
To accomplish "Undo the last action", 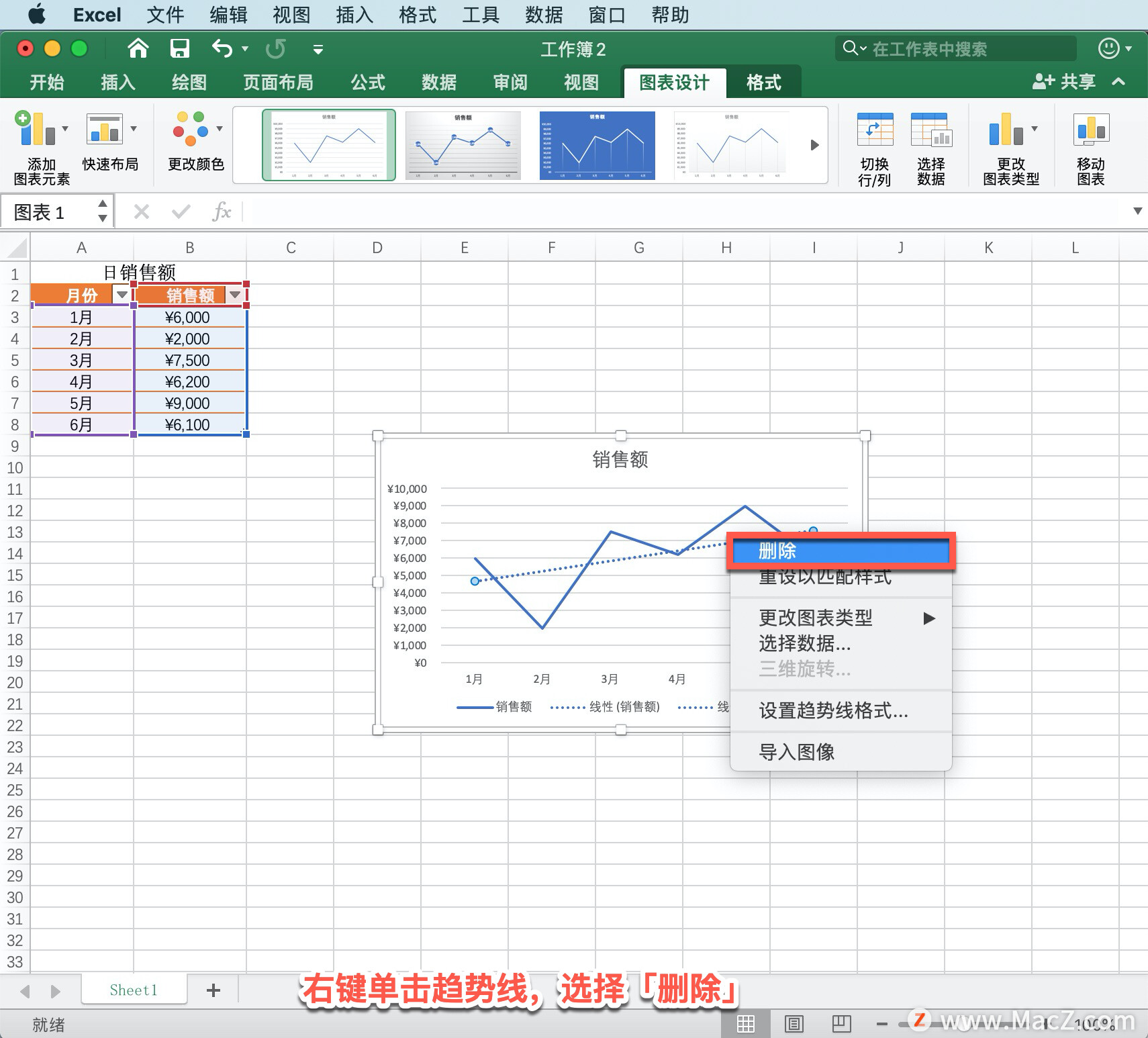I will (222, 48).
